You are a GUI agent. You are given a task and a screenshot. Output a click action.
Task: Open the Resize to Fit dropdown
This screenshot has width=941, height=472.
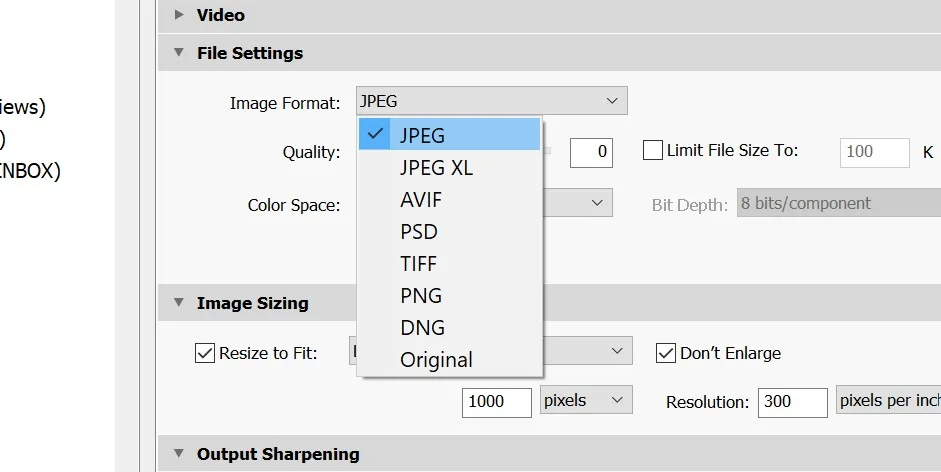point(588,351)
